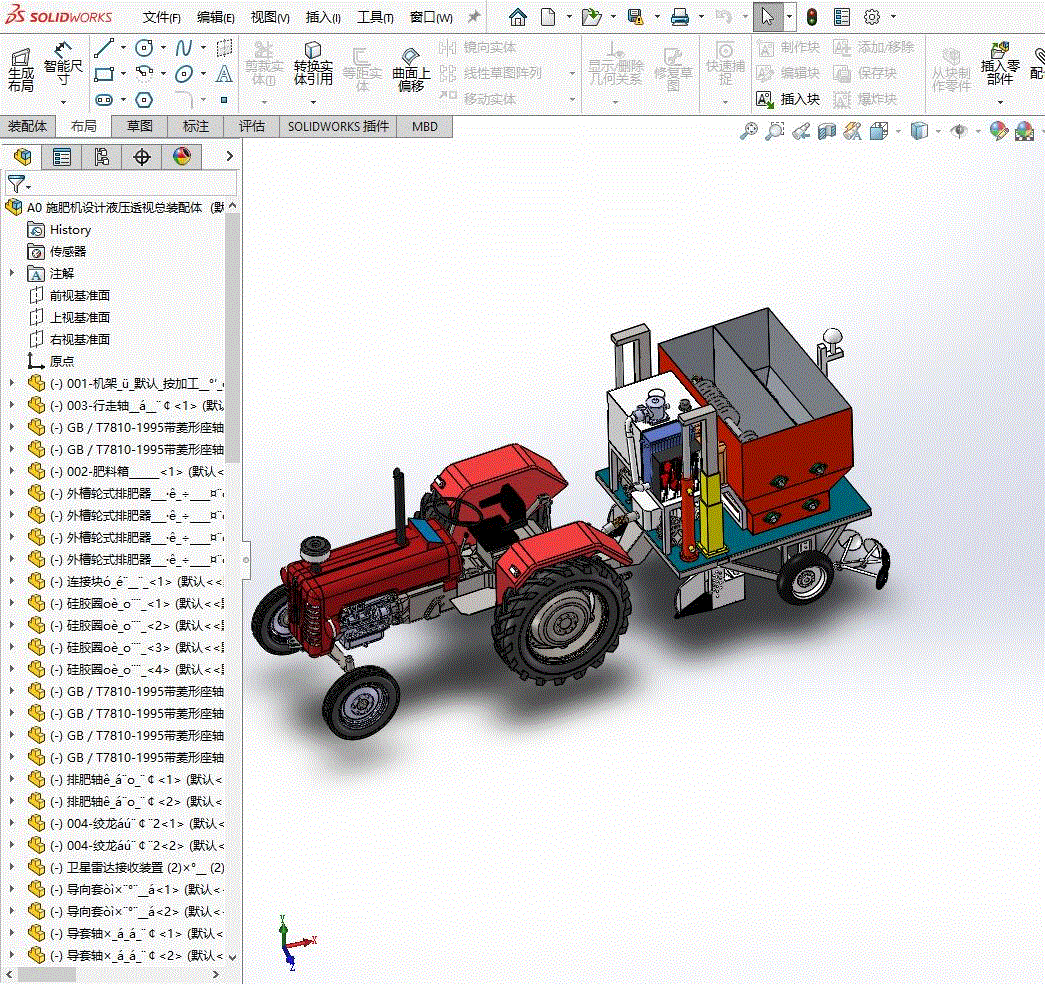Click the Edit Appearance color ball icon
1045x984 pixels.
click(998, 131)
